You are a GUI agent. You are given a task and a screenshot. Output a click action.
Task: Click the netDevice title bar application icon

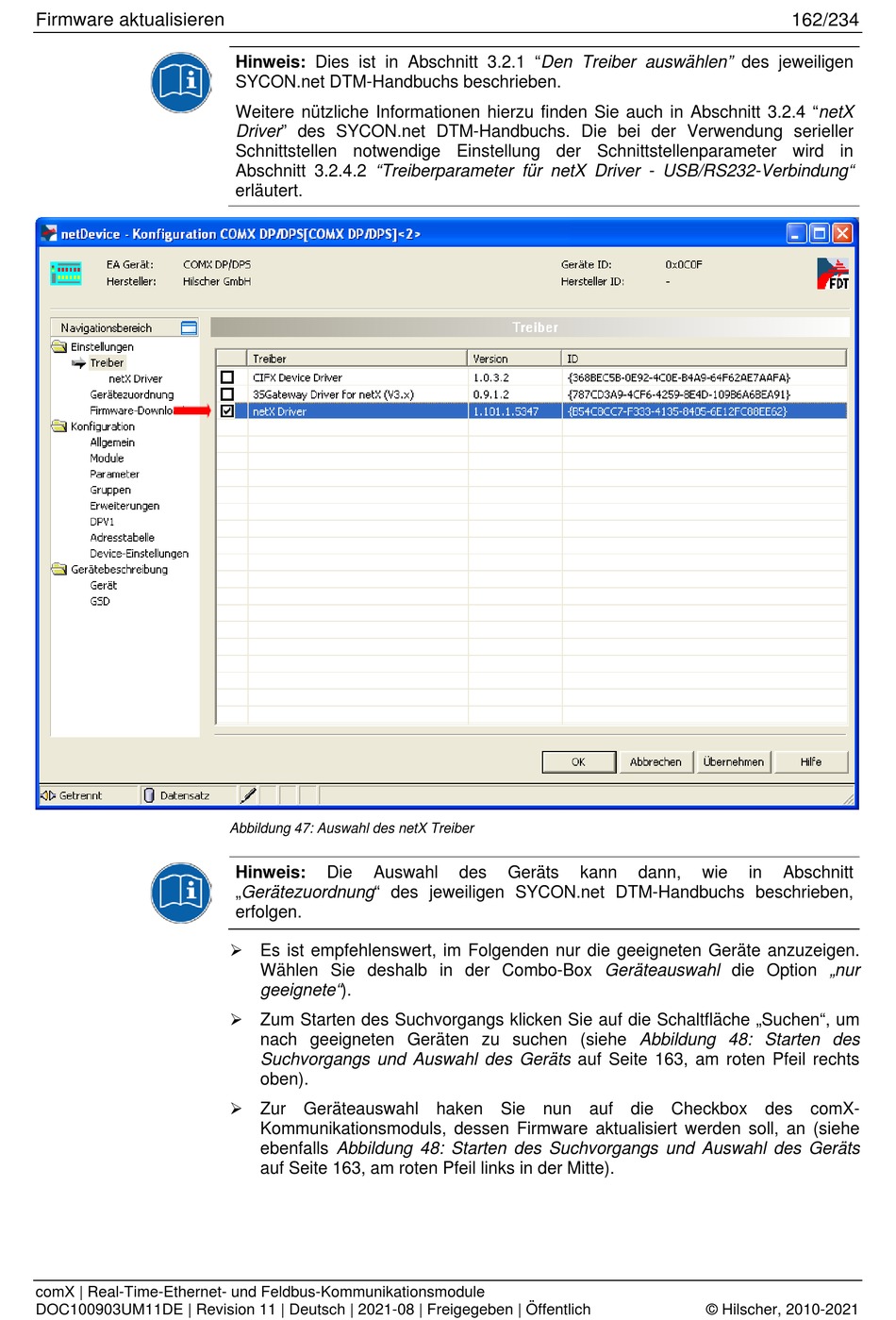pos(48,233)
